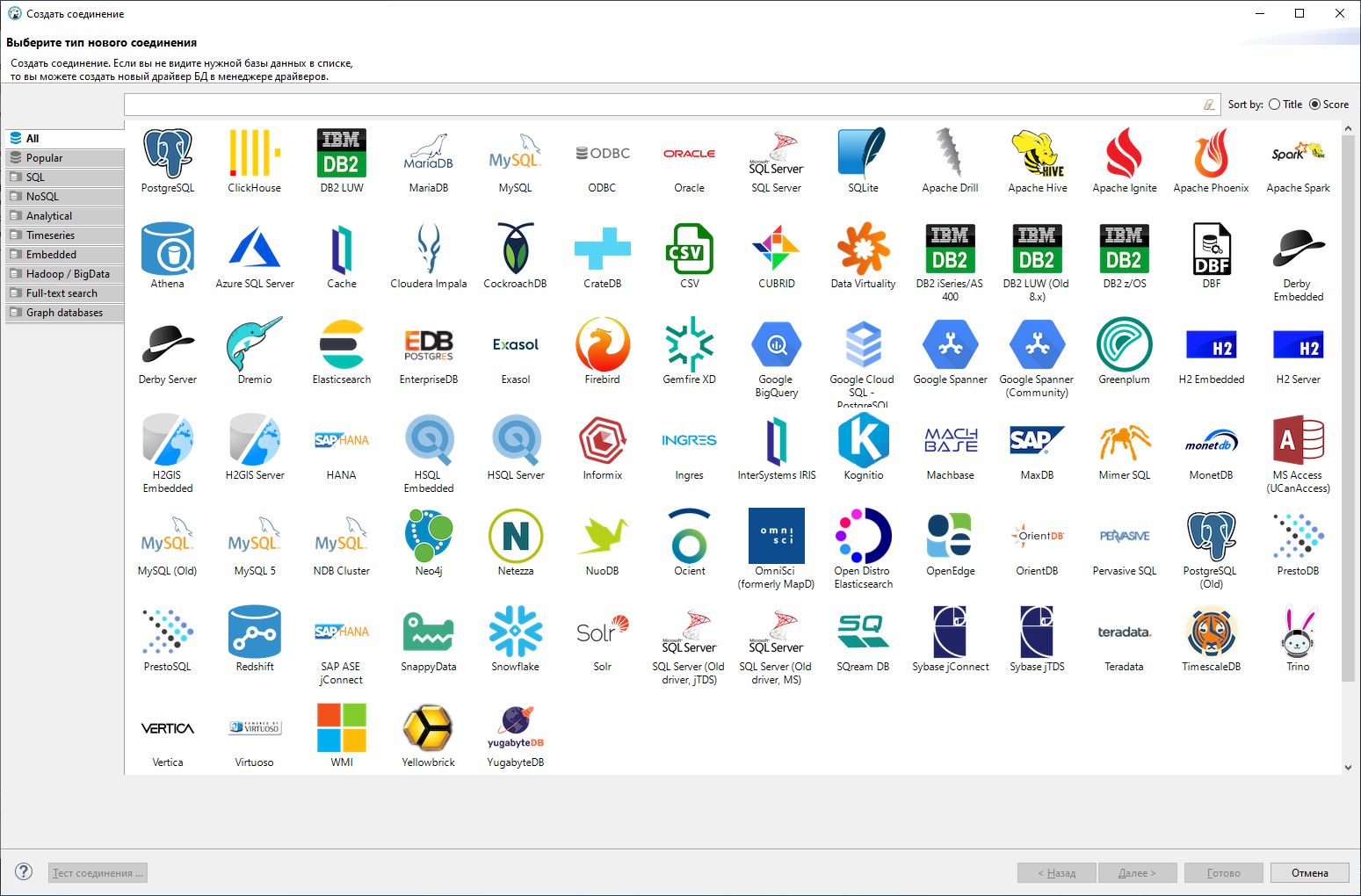This screenshot has height=896, width=1361.
Task: Pick the Oracle database driver
Action: (690, 154)
